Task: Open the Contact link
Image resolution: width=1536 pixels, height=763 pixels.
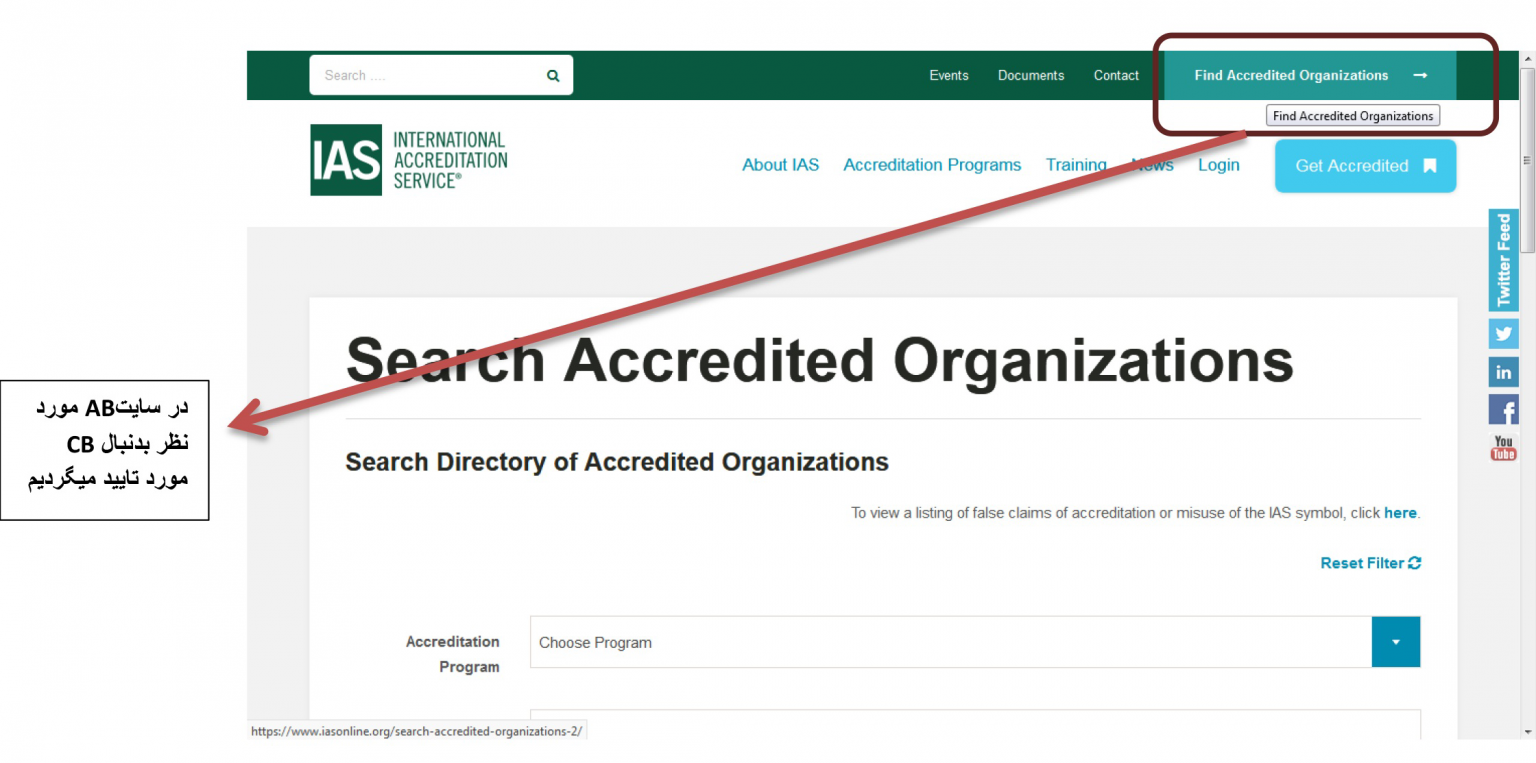Action: click(x=1116, y=76)
